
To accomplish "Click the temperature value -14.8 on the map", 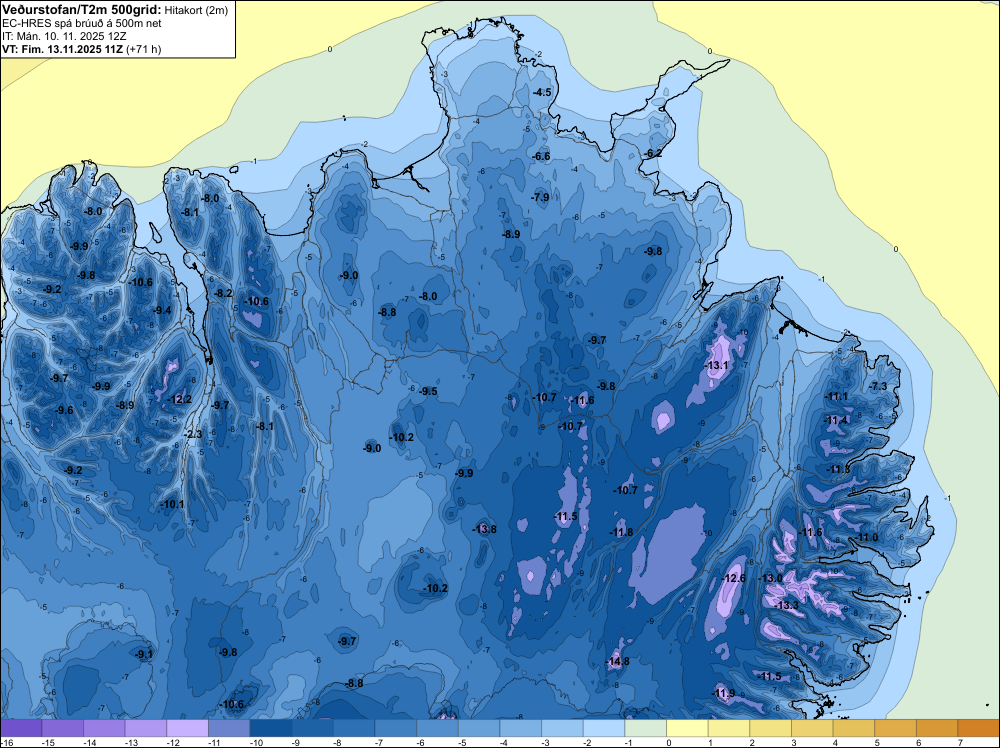I will (618, 661).
